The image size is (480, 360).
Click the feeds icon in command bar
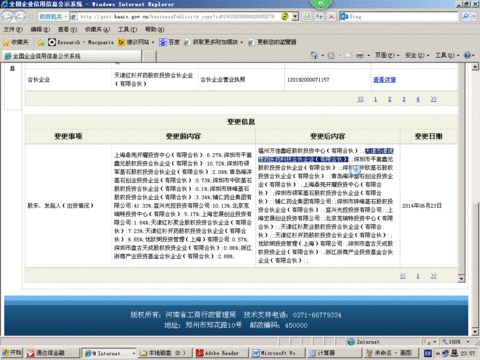(331, 55)
